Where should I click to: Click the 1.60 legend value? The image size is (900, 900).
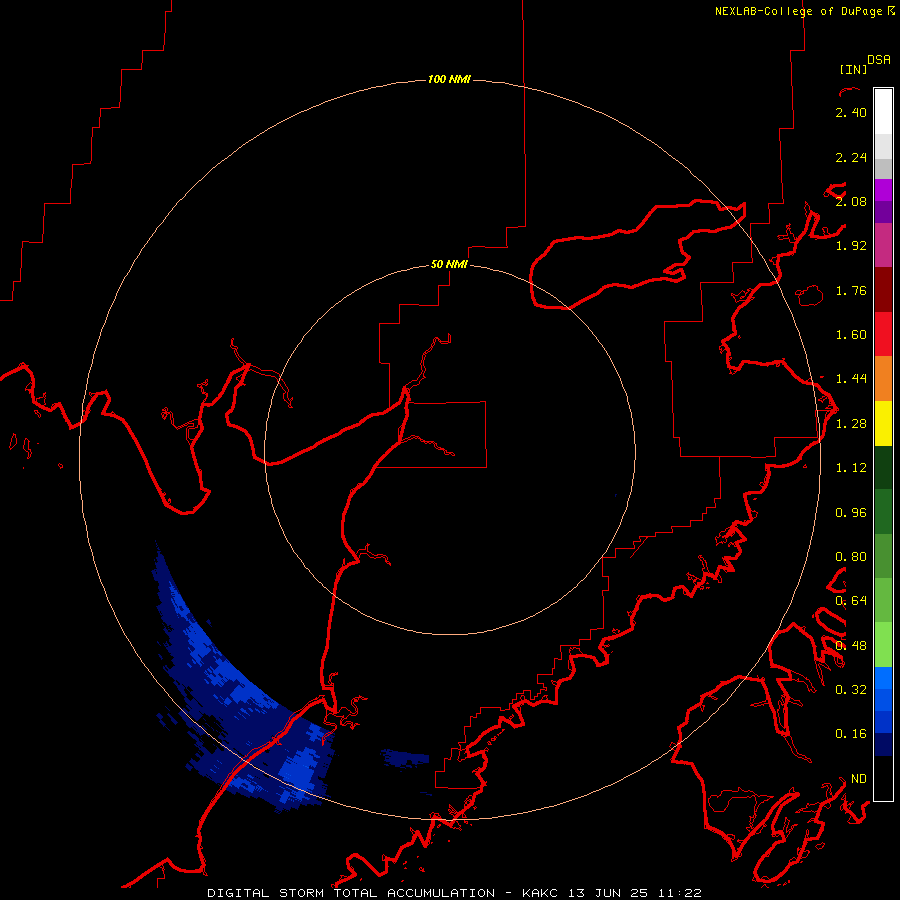(851, 335)
